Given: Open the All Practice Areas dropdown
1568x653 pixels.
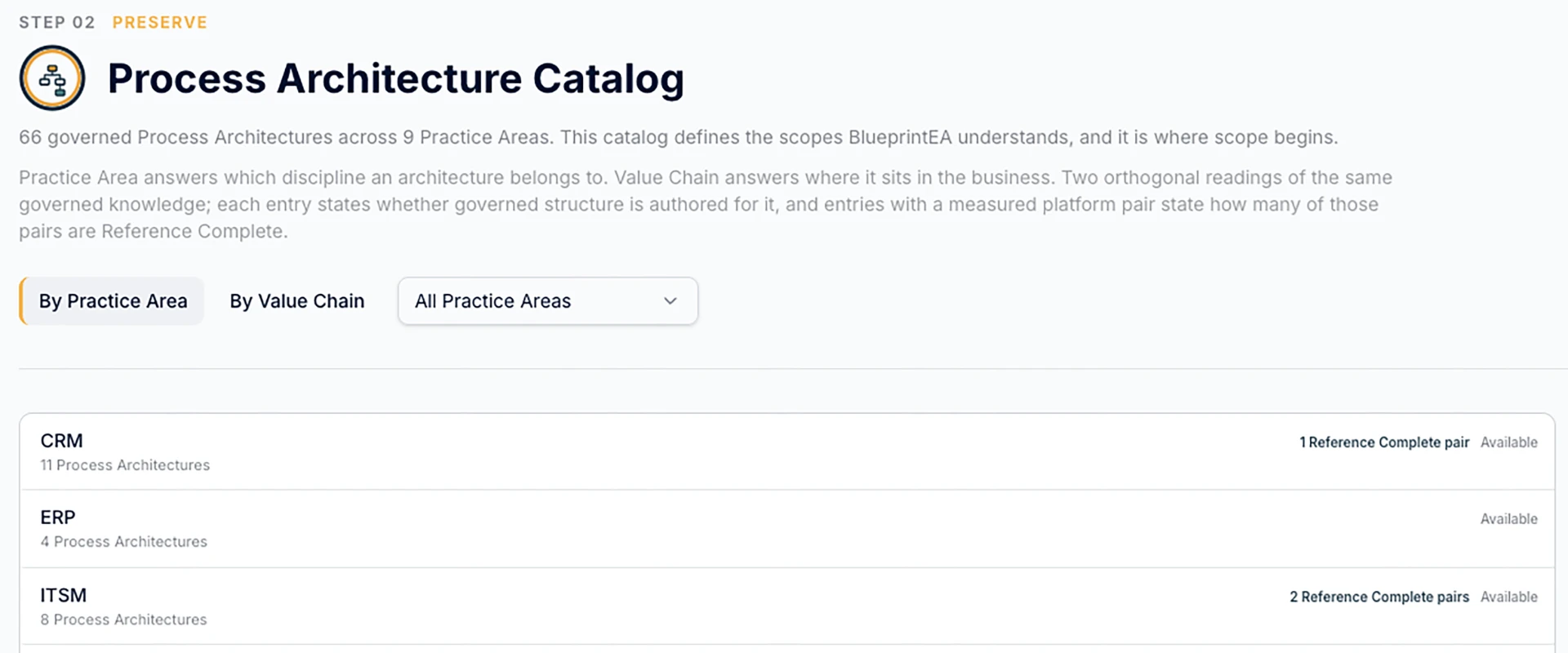Looking at the screenshot, I should [x=548, y=301].
